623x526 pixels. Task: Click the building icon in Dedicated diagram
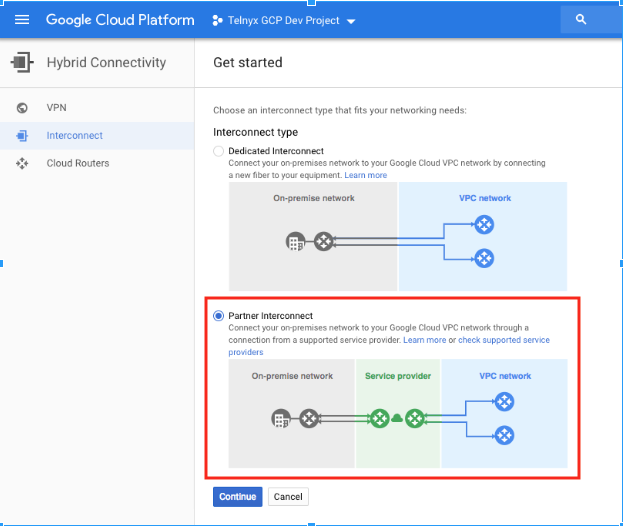tap(296, 242)
